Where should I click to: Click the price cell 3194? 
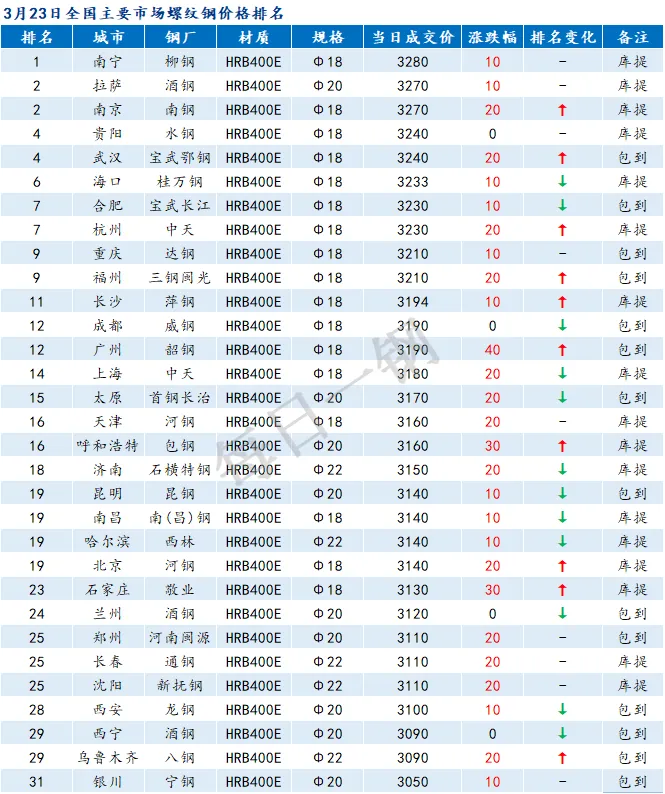pos(413,302)
